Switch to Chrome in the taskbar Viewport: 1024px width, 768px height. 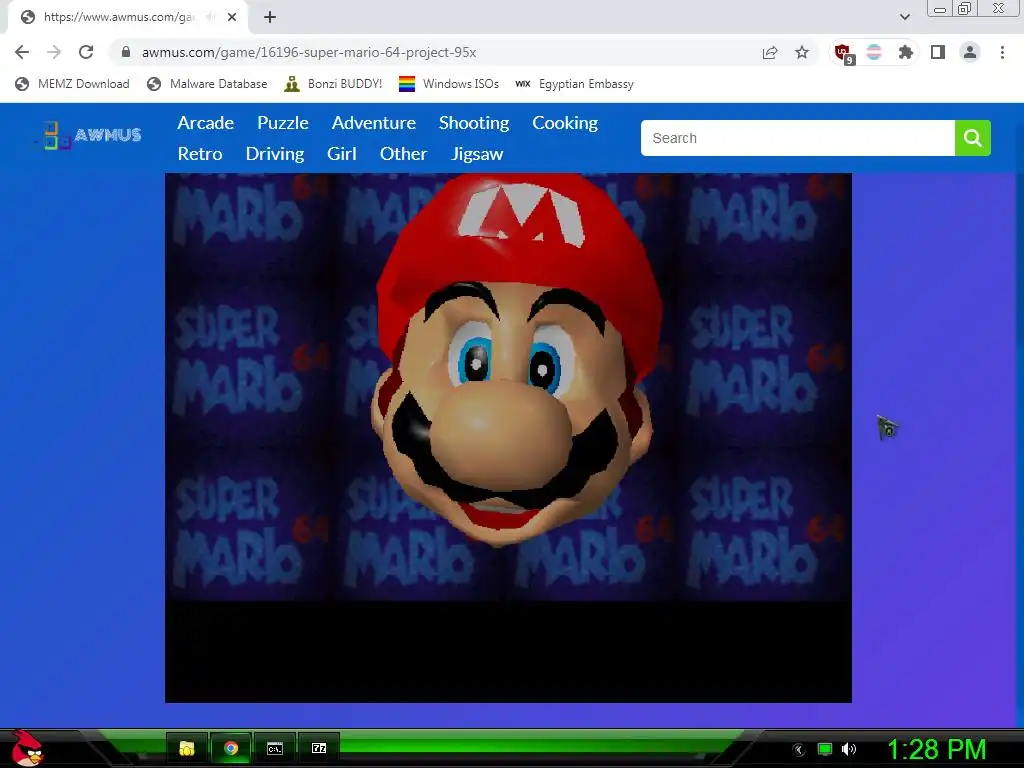click(231, 748)
